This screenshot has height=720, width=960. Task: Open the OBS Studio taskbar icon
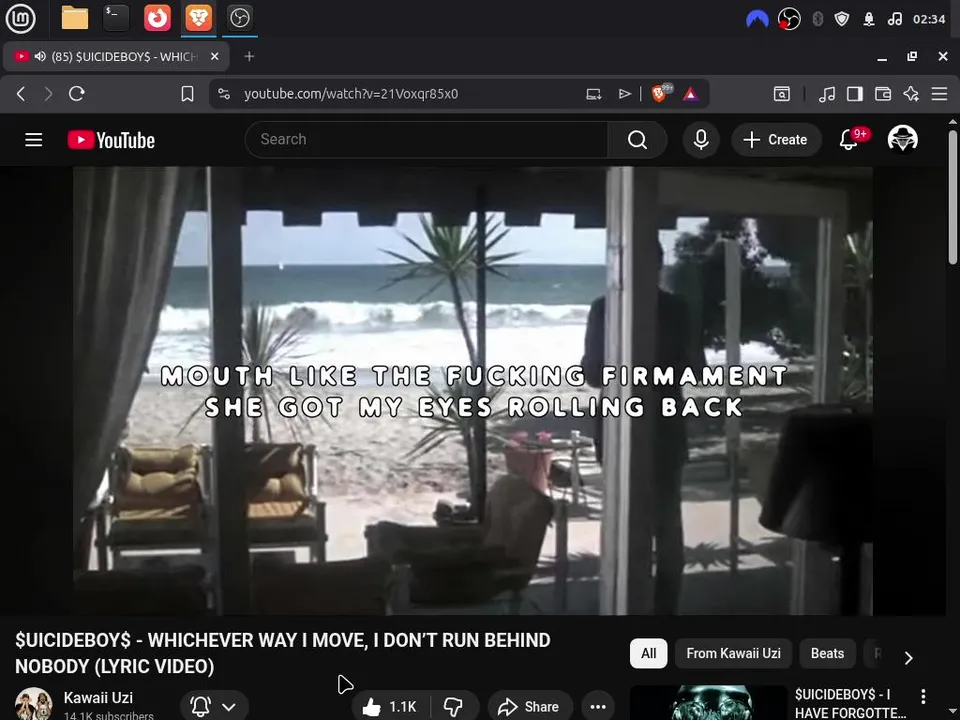(239, 18)
